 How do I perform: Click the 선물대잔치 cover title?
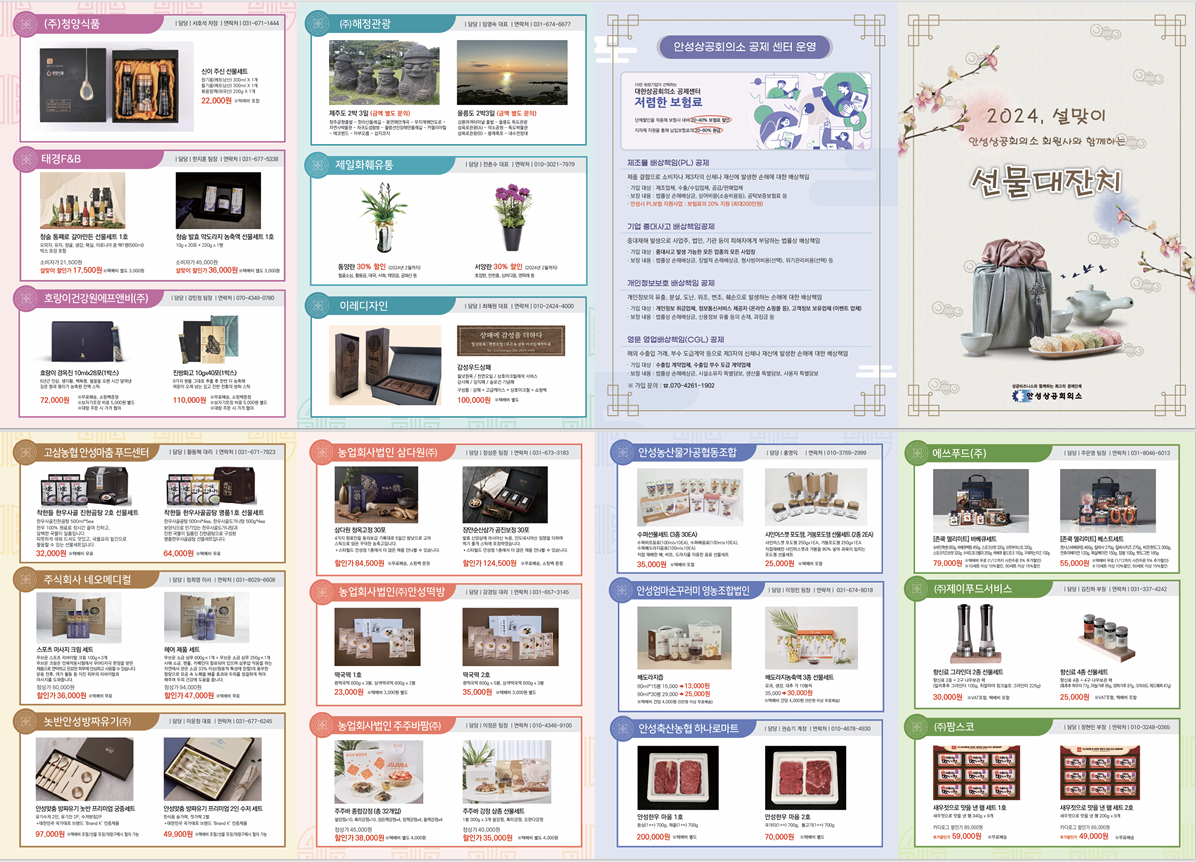click(x=1046, y=181)
